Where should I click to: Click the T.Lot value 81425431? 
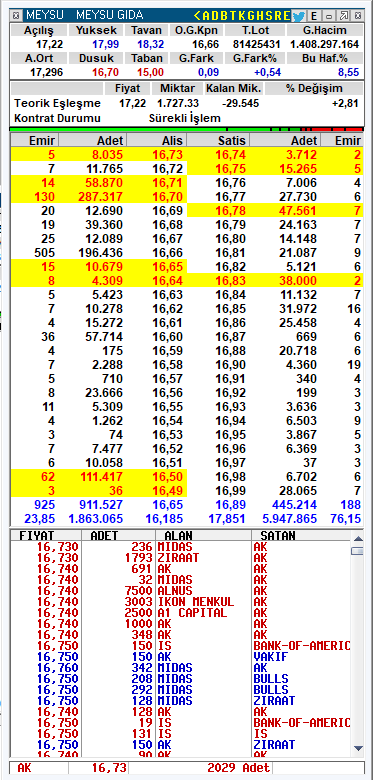pos(257,44)
